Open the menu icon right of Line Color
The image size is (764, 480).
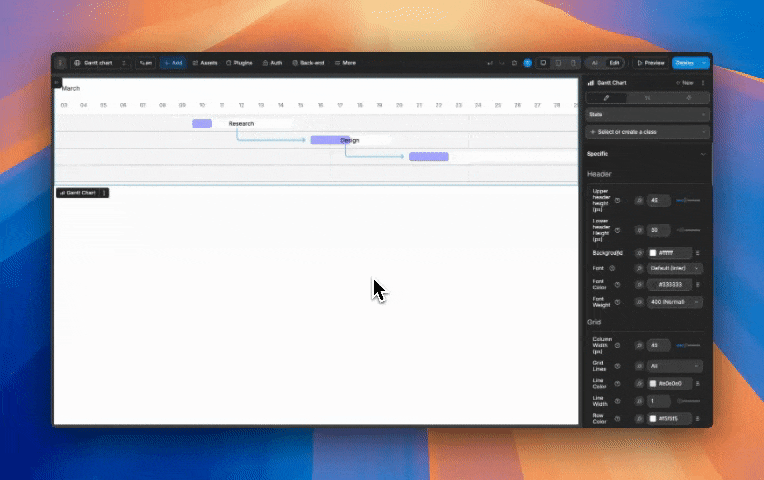pos(698,384)
